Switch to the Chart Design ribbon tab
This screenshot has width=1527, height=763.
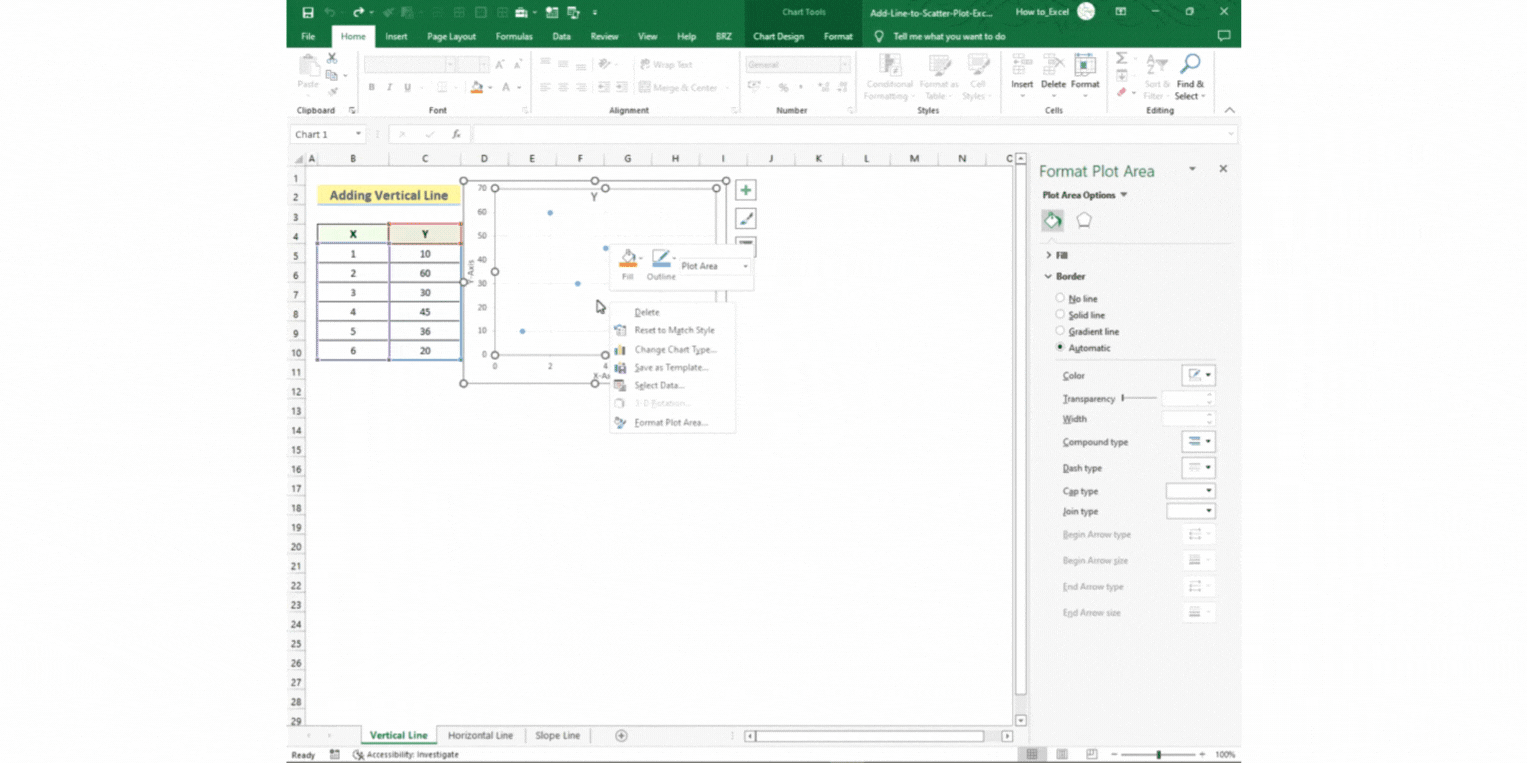[778, 36]
